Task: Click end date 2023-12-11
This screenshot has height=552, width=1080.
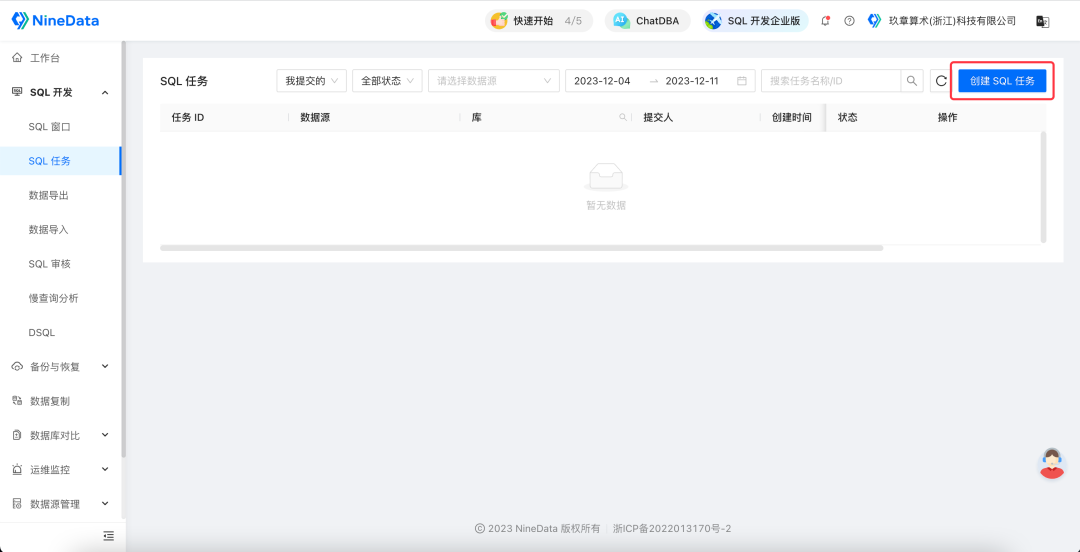Action: pos(692,81)
